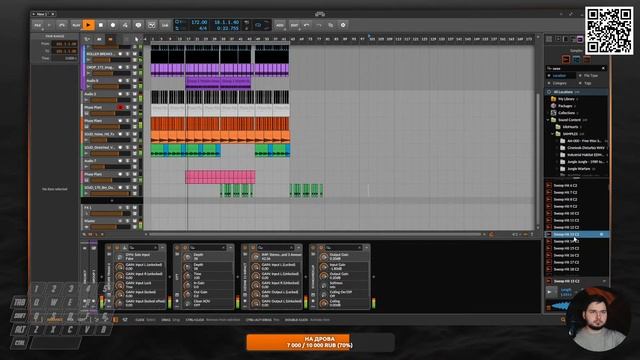Select the orange Samples category icon
Screen dimensions: 640x360
pos(566,60)
